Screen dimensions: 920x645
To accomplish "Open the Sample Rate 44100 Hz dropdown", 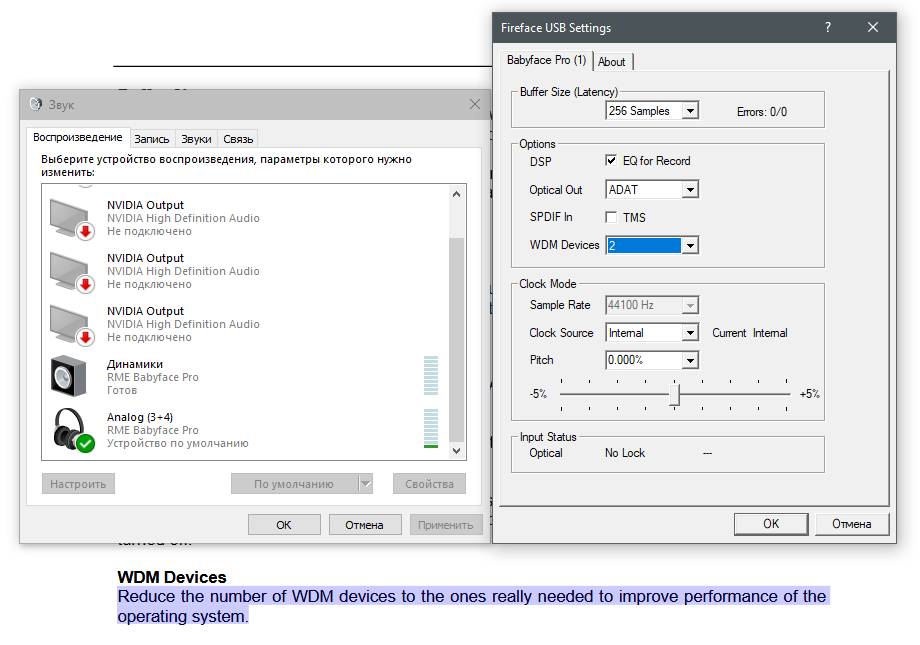I will pyautogui.click(x=691, y=305).
